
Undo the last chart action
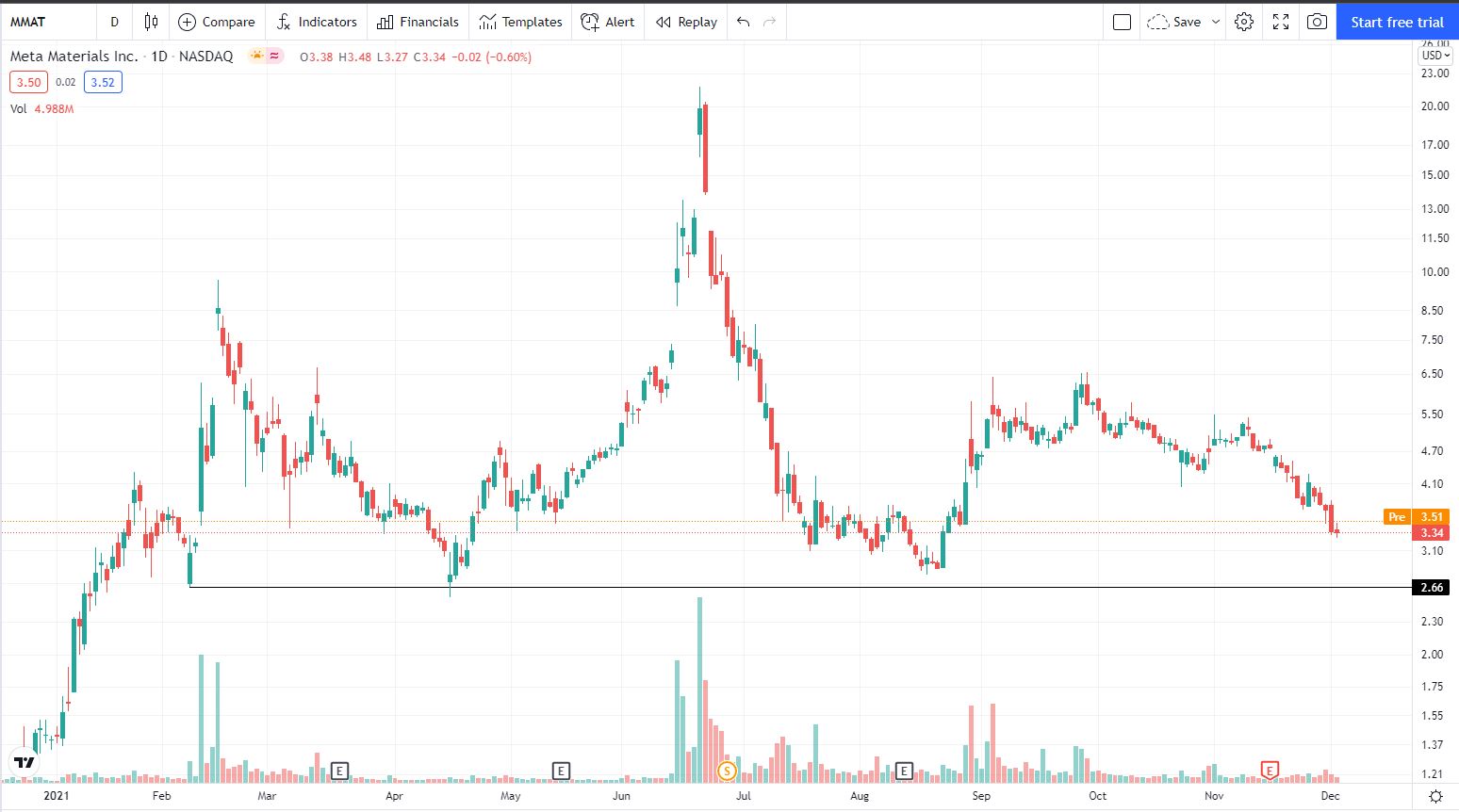point(744,22)
